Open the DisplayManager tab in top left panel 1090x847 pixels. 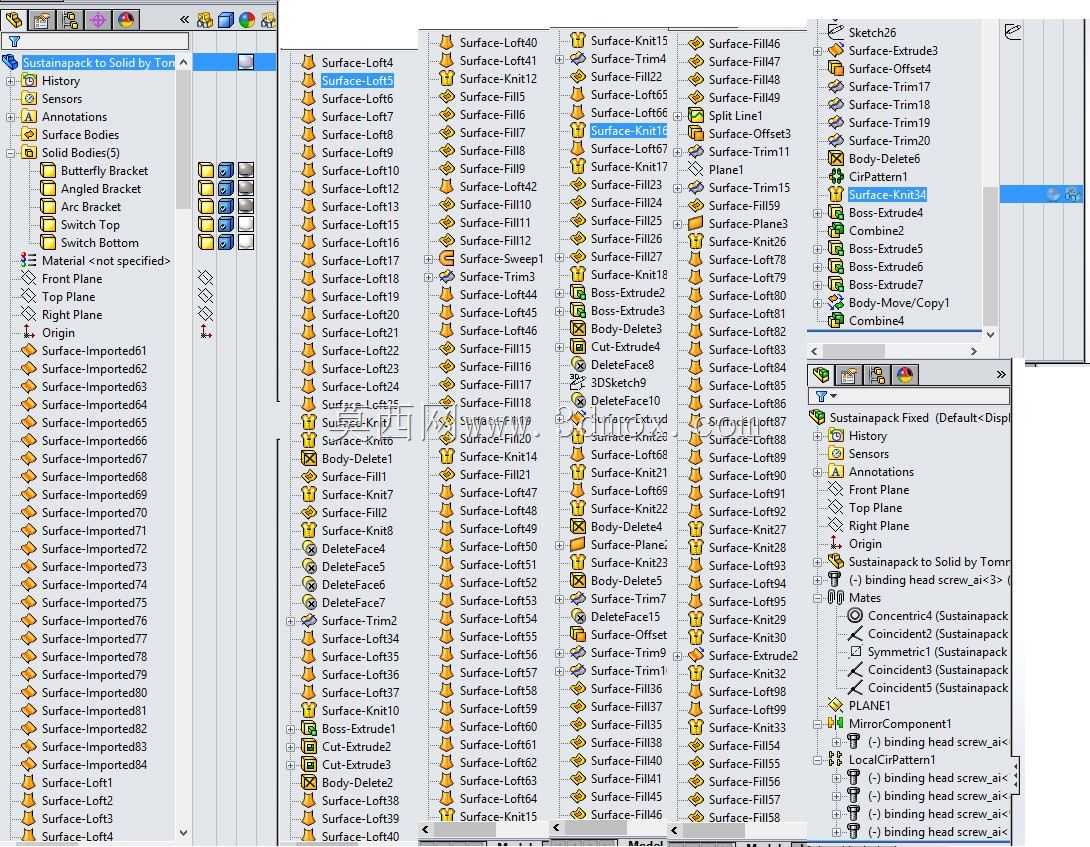(x=126, y=19)
